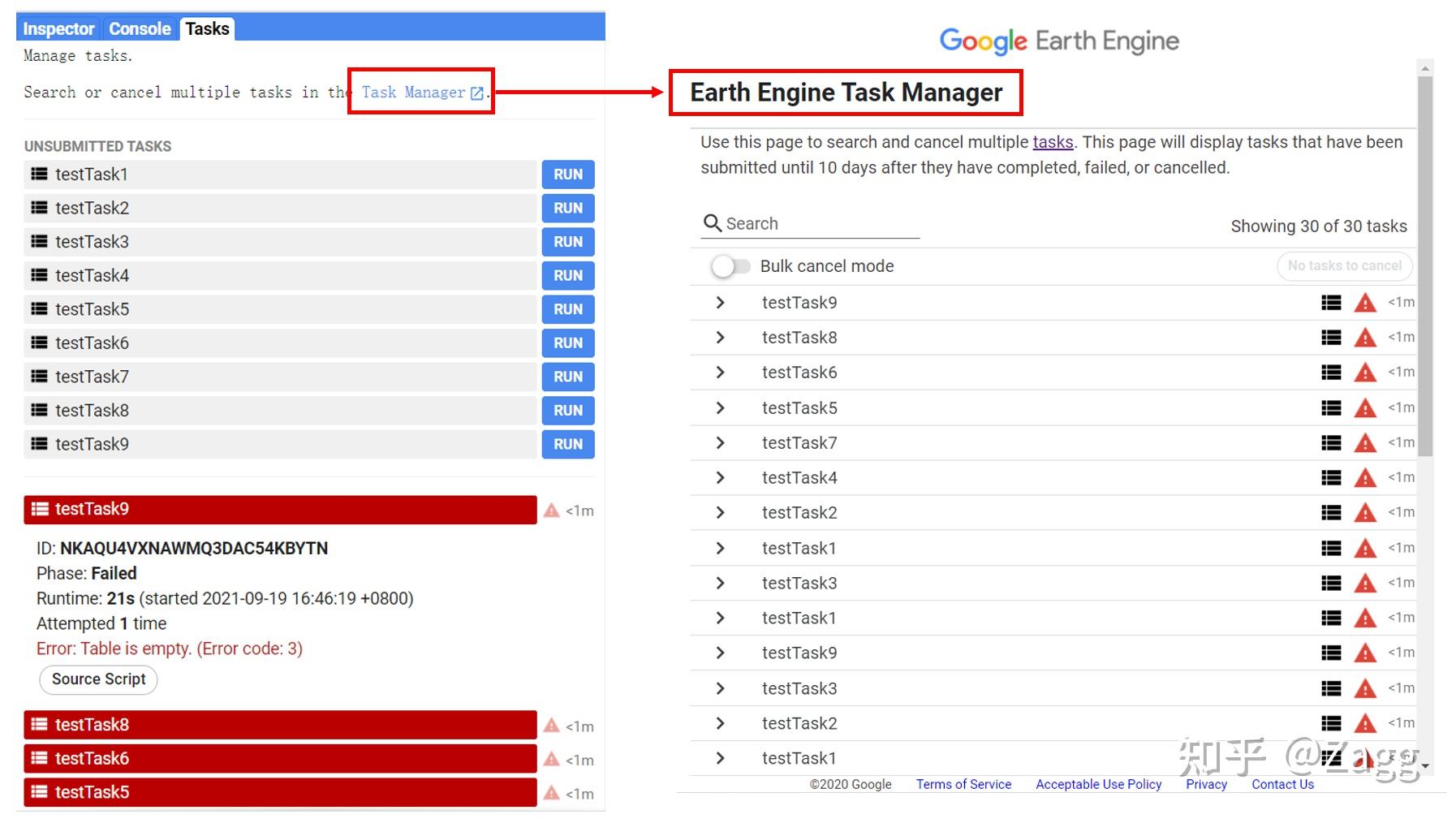The image size is (1456, 823).
Task: Click the warning icon on testTask8 red banner
Action: (552, 725)
